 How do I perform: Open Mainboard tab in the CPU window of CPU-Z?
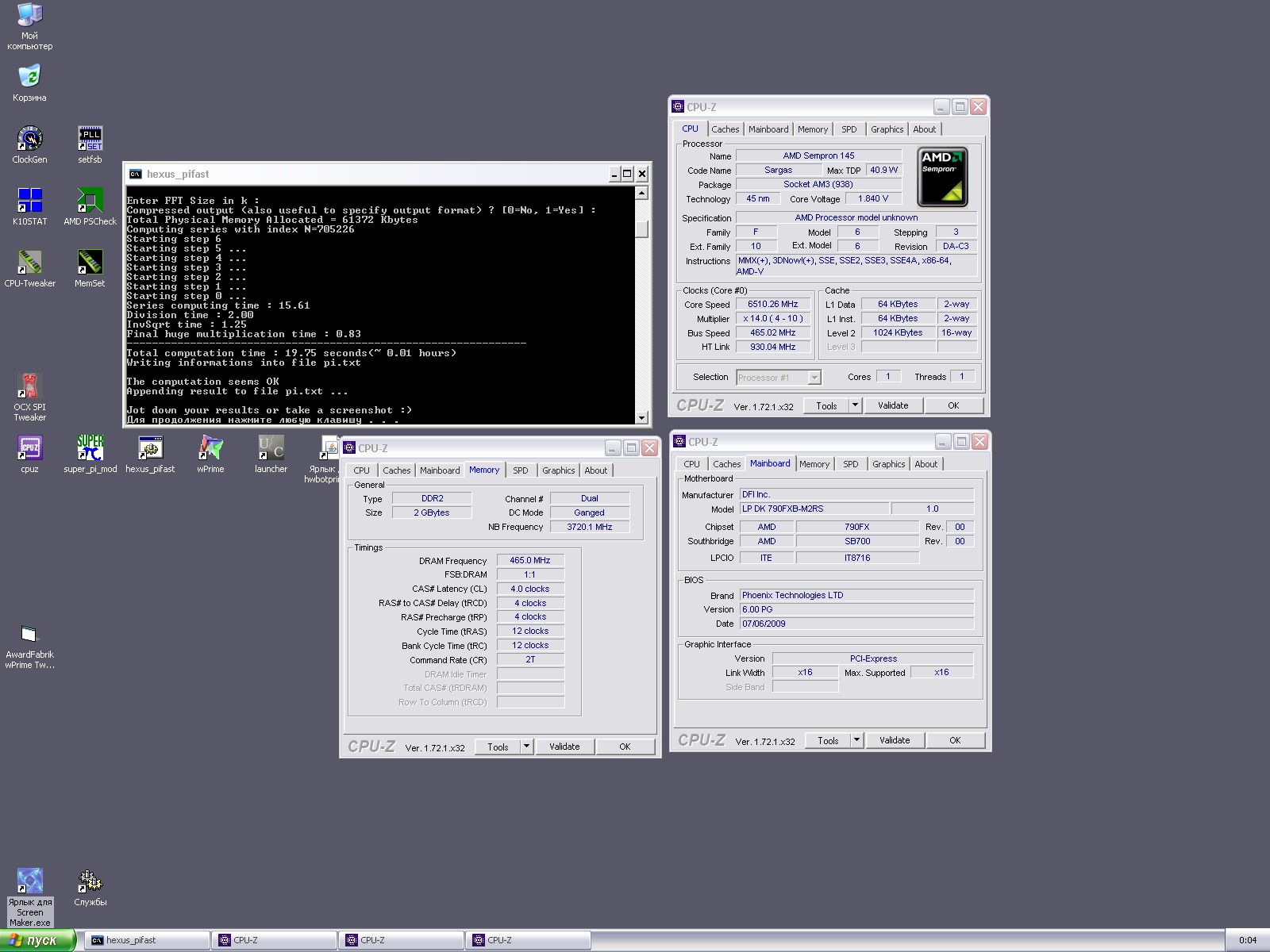[768, 129]
